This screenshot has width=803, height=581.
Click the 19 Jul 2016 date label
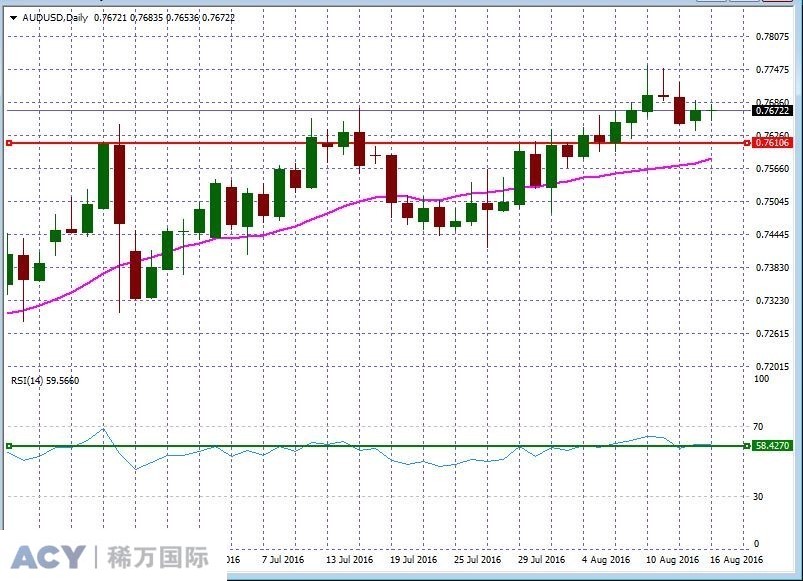point(413,560)
